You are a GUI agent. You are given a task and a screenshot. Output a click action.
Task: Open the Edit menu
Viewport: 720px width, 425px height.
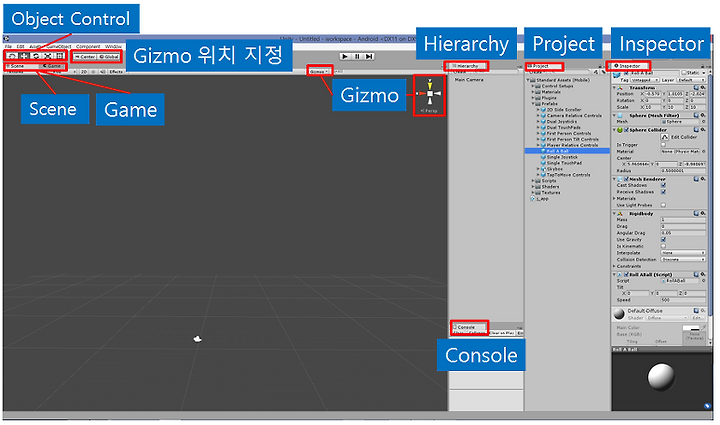click(20, 46)
